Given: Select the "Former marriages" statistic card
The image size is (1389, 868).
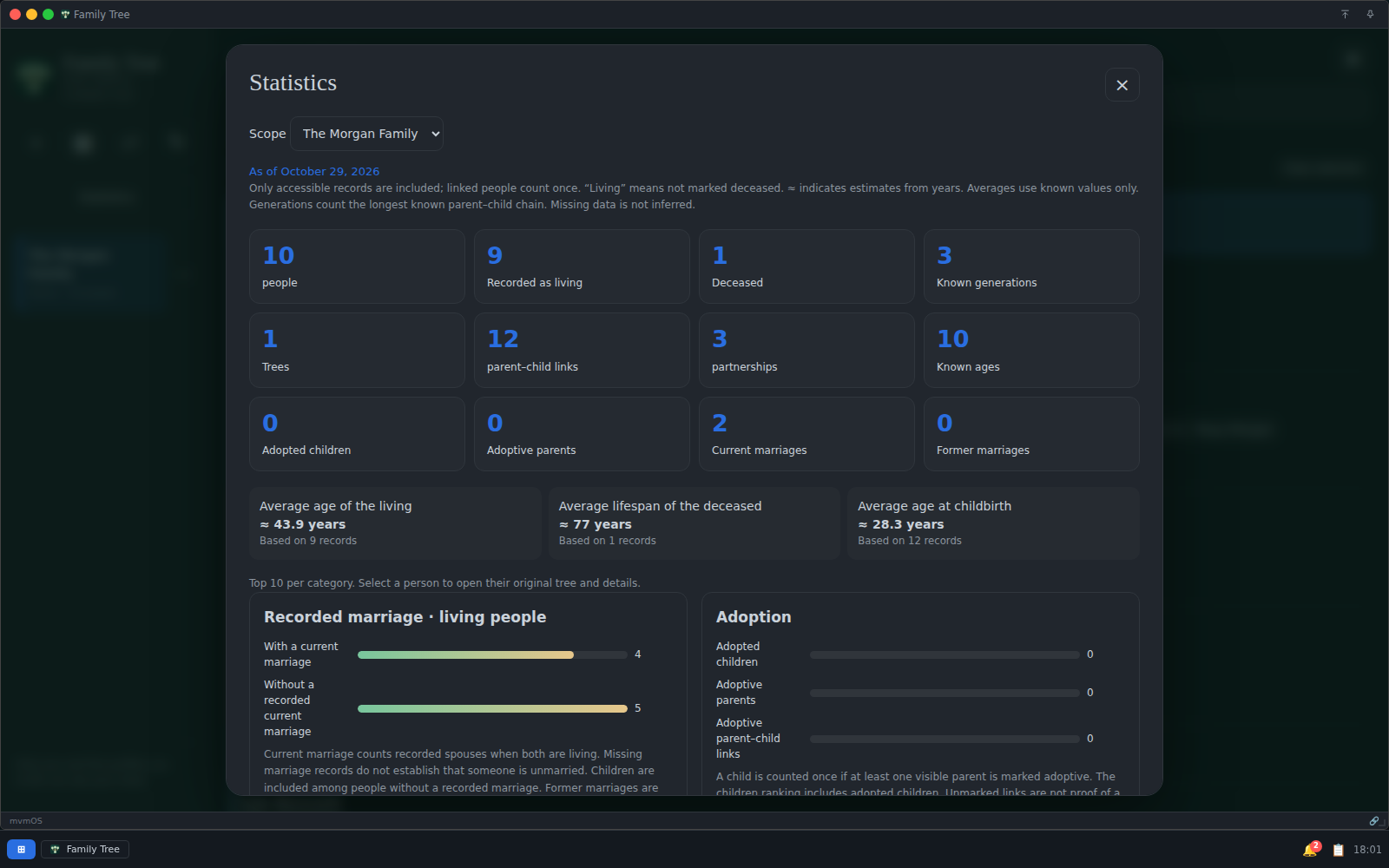Looking at the screenshot, I should click(1031, 434).
